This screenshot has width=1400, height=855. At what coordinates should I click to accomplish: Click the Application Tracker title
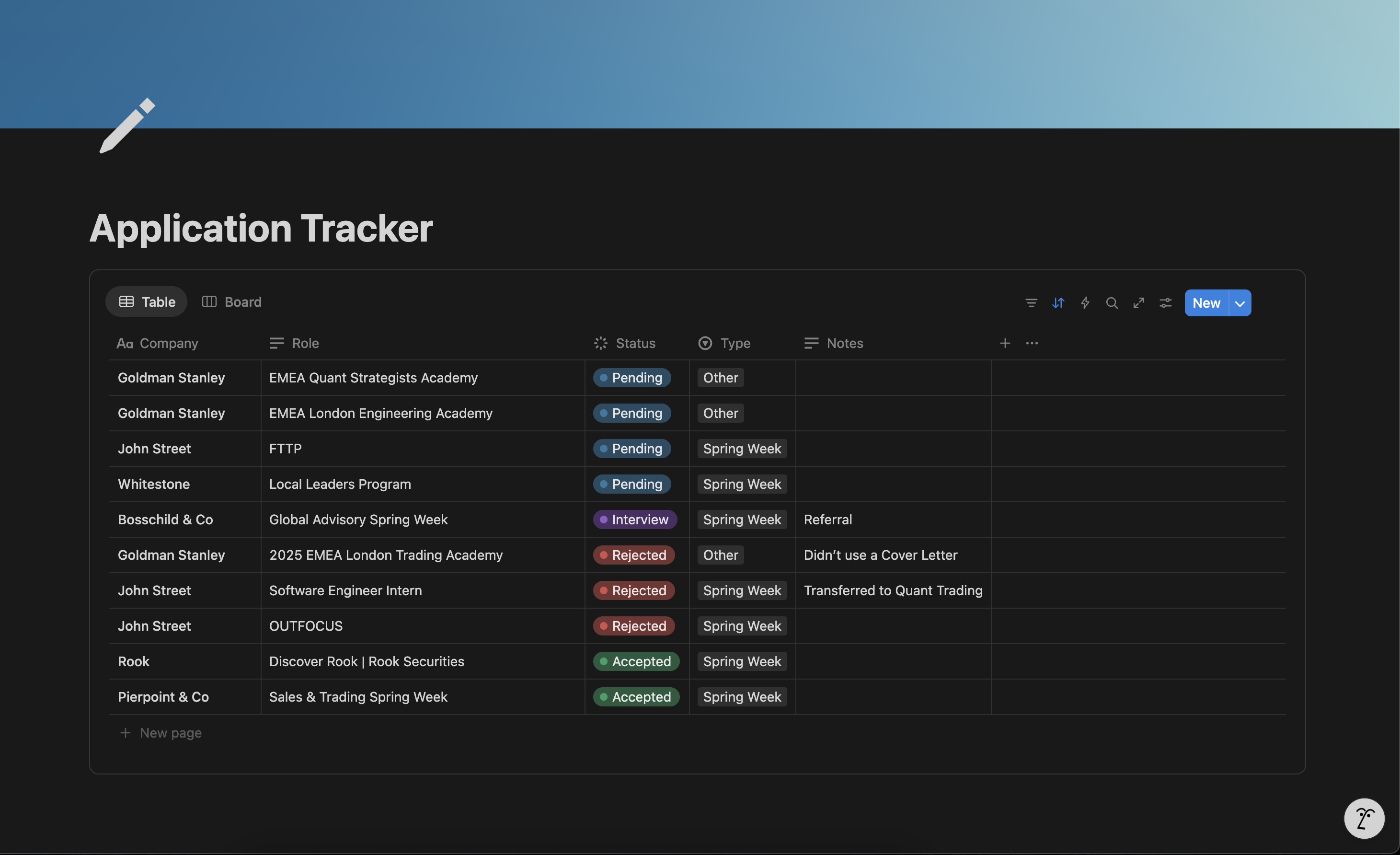coord(261,229)
